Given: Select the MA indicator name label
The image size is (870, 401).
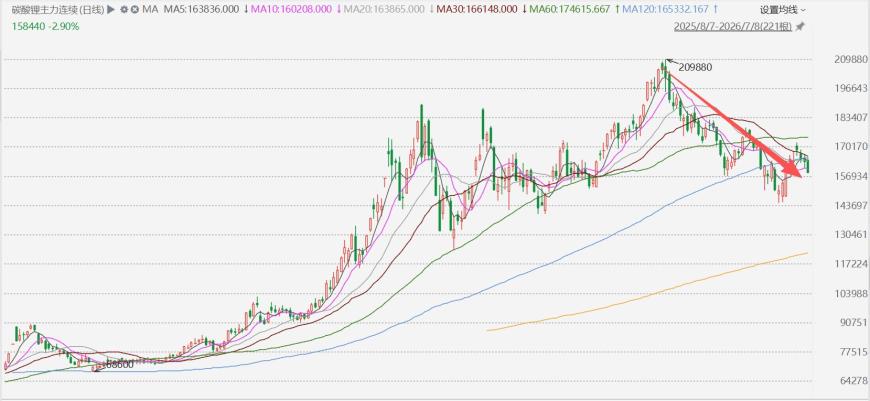Looking at the screenshot, I should pyautogui.click(x=150, y=9).
